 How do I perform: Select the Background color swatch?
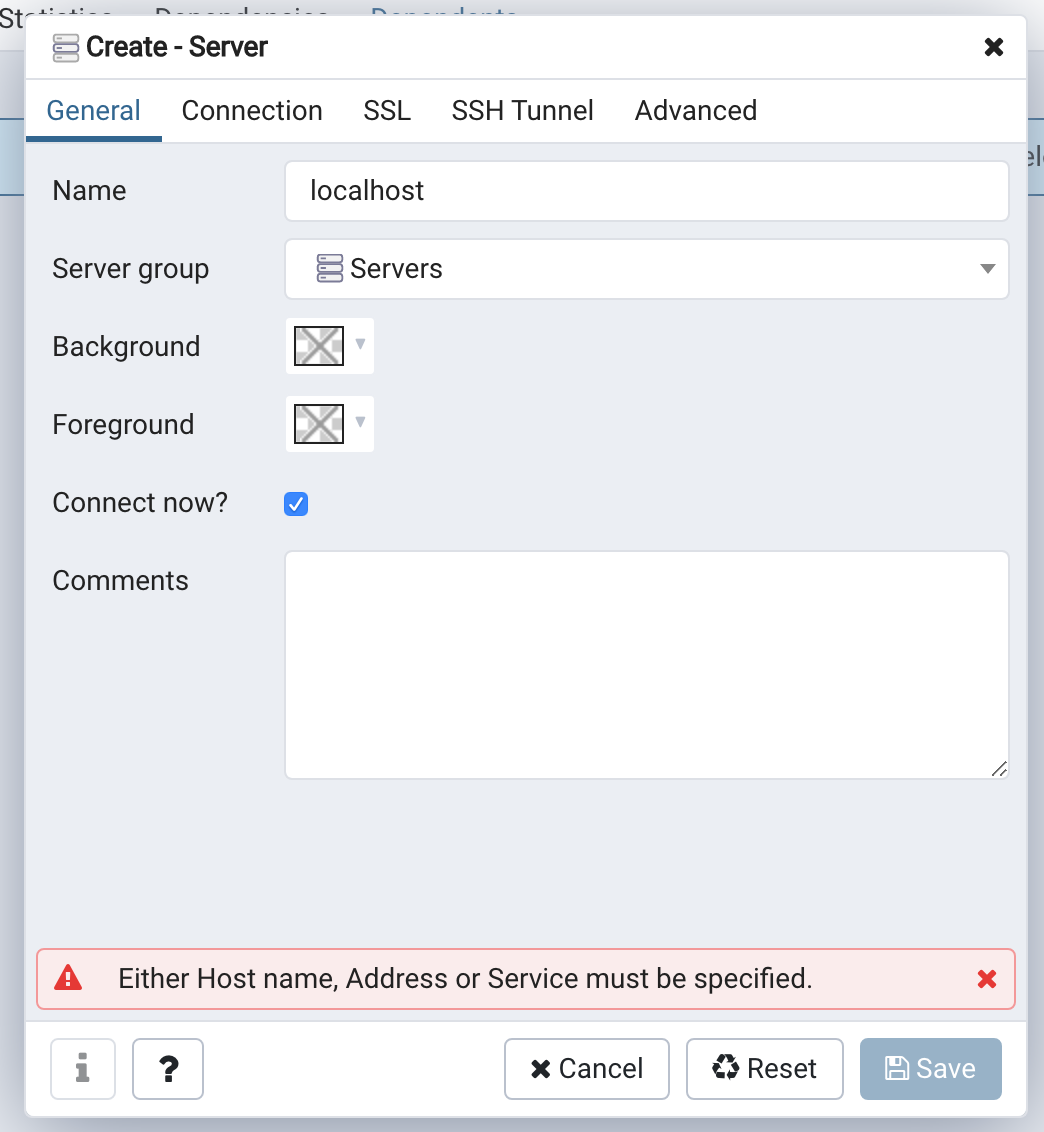click(317, 345)
